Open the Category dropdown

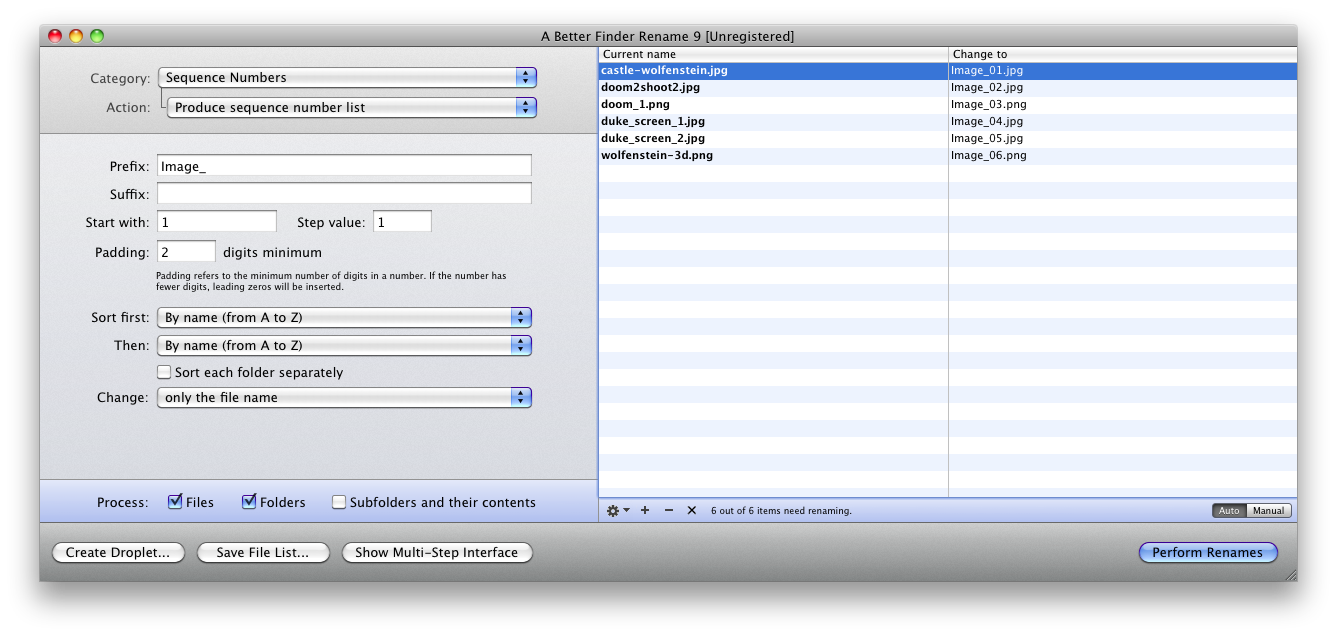pos(347,78)
